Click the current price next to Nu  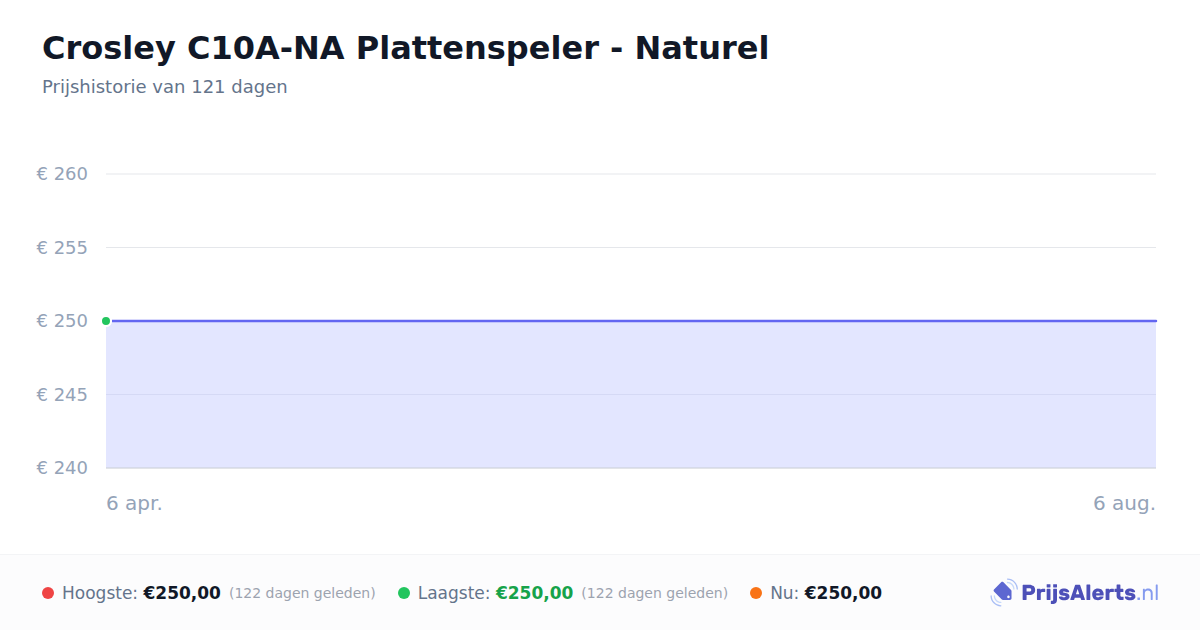[843, 593]
